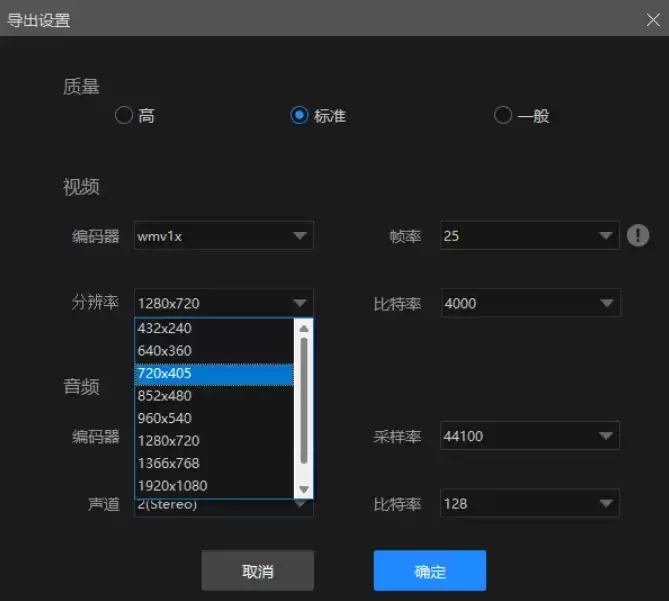The height and width of the screenshot is (601, 669).
Task: Choose 1920x1080 from resolution list
Action: tap(215, 486)
